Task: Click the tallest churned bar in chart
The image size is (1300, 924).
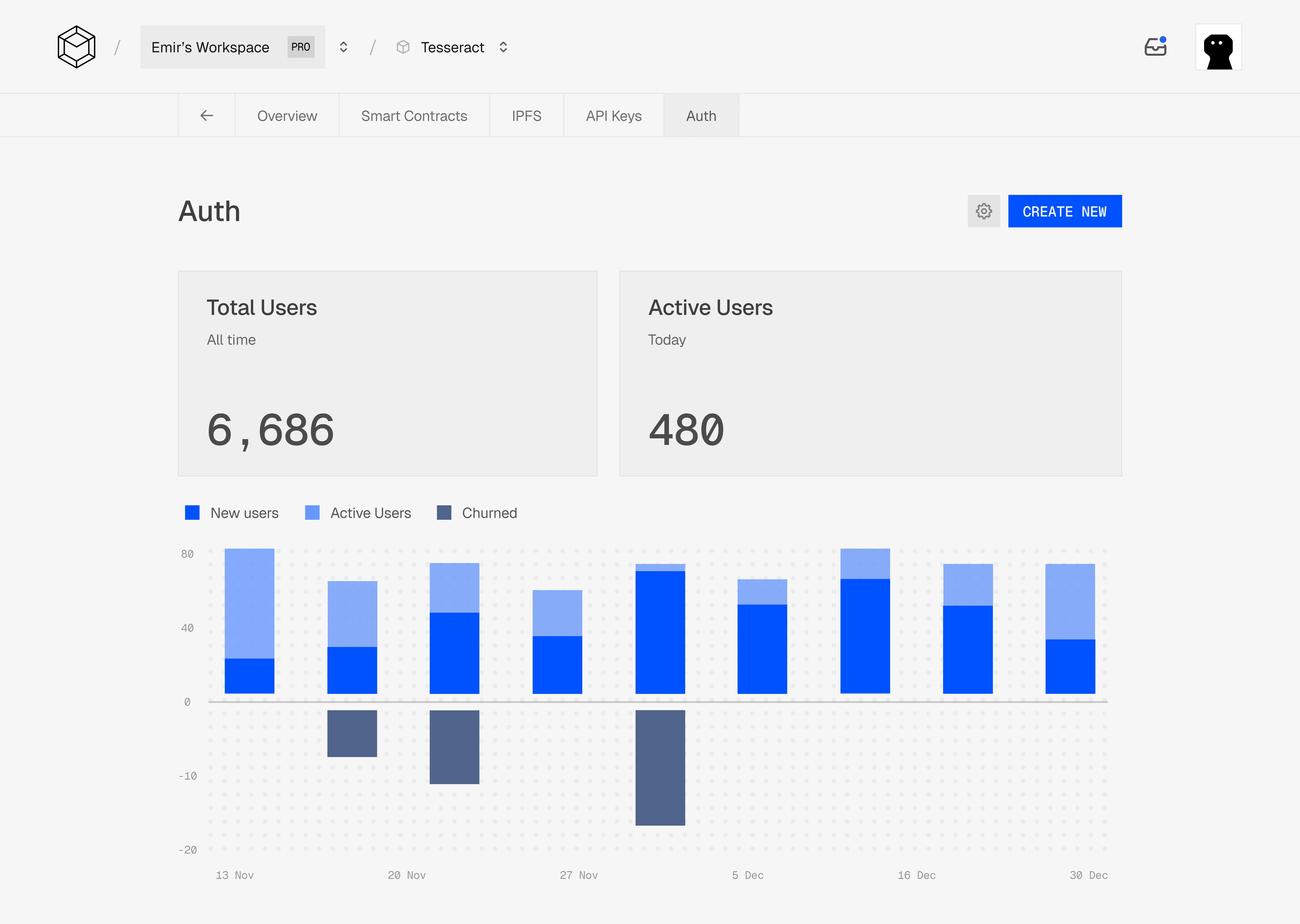Action: tap(660, 767)
